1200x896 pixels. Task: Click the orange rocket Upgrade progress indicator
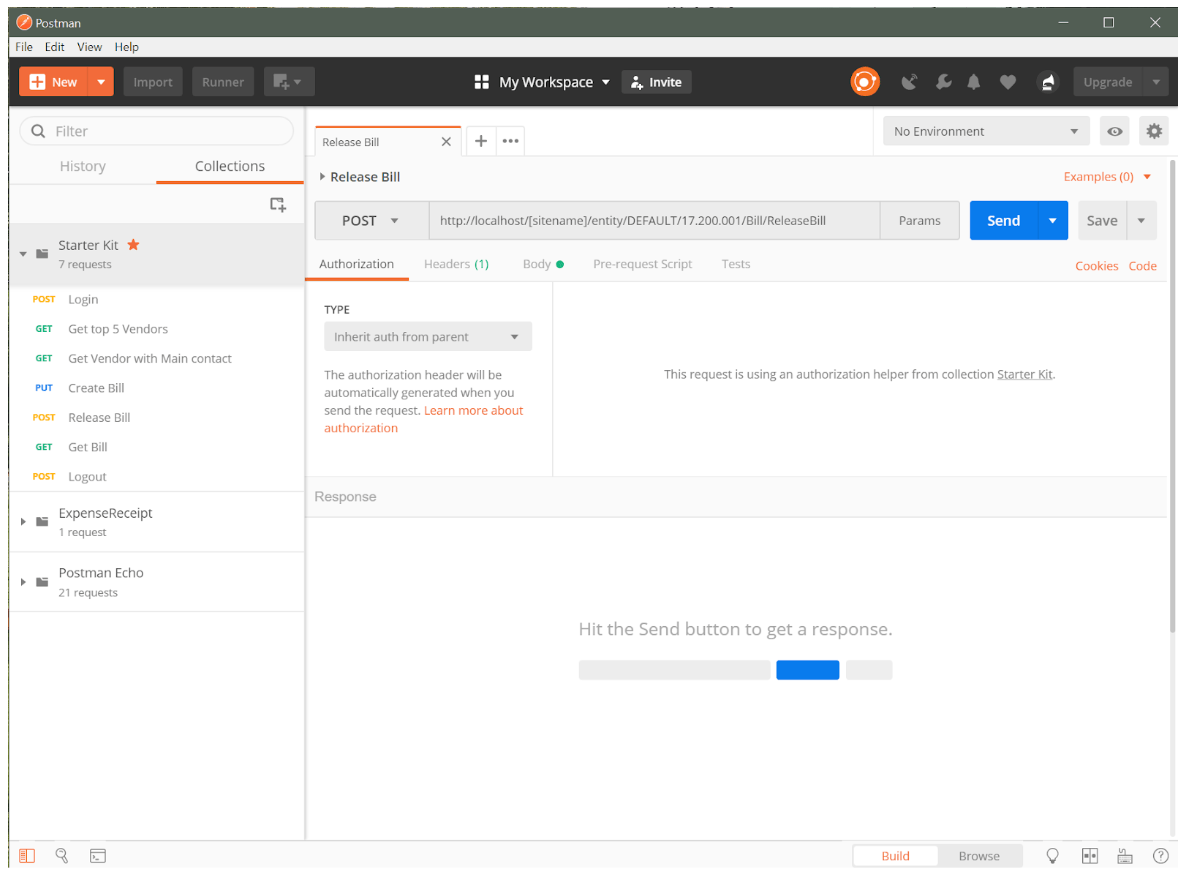point(865,81)
